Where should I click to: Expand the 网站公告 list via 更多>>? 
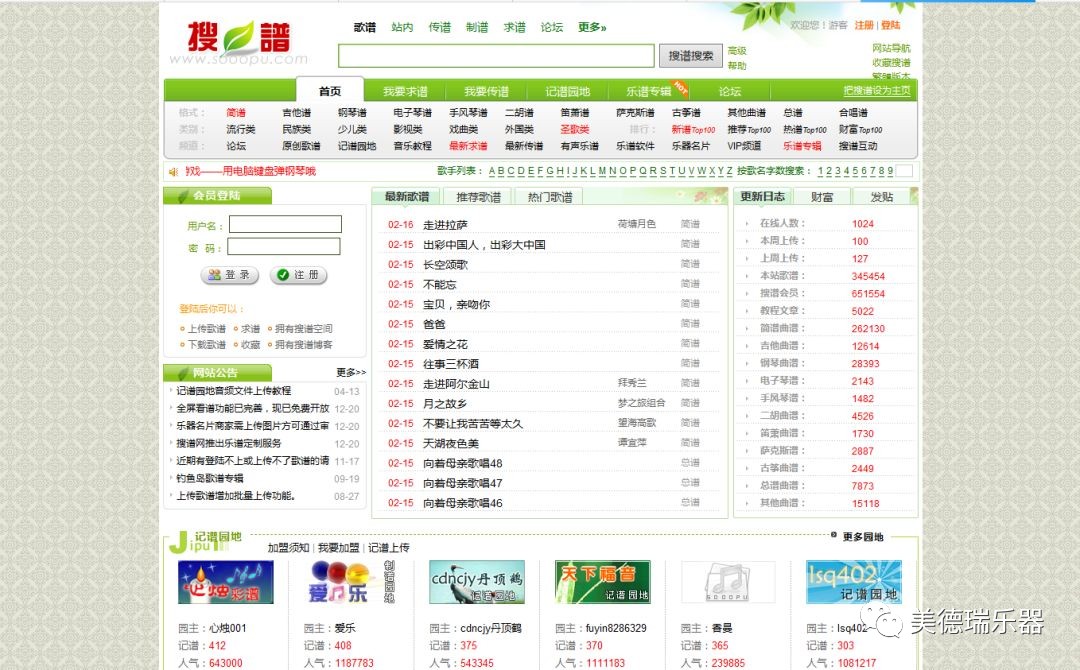point(349,371)
